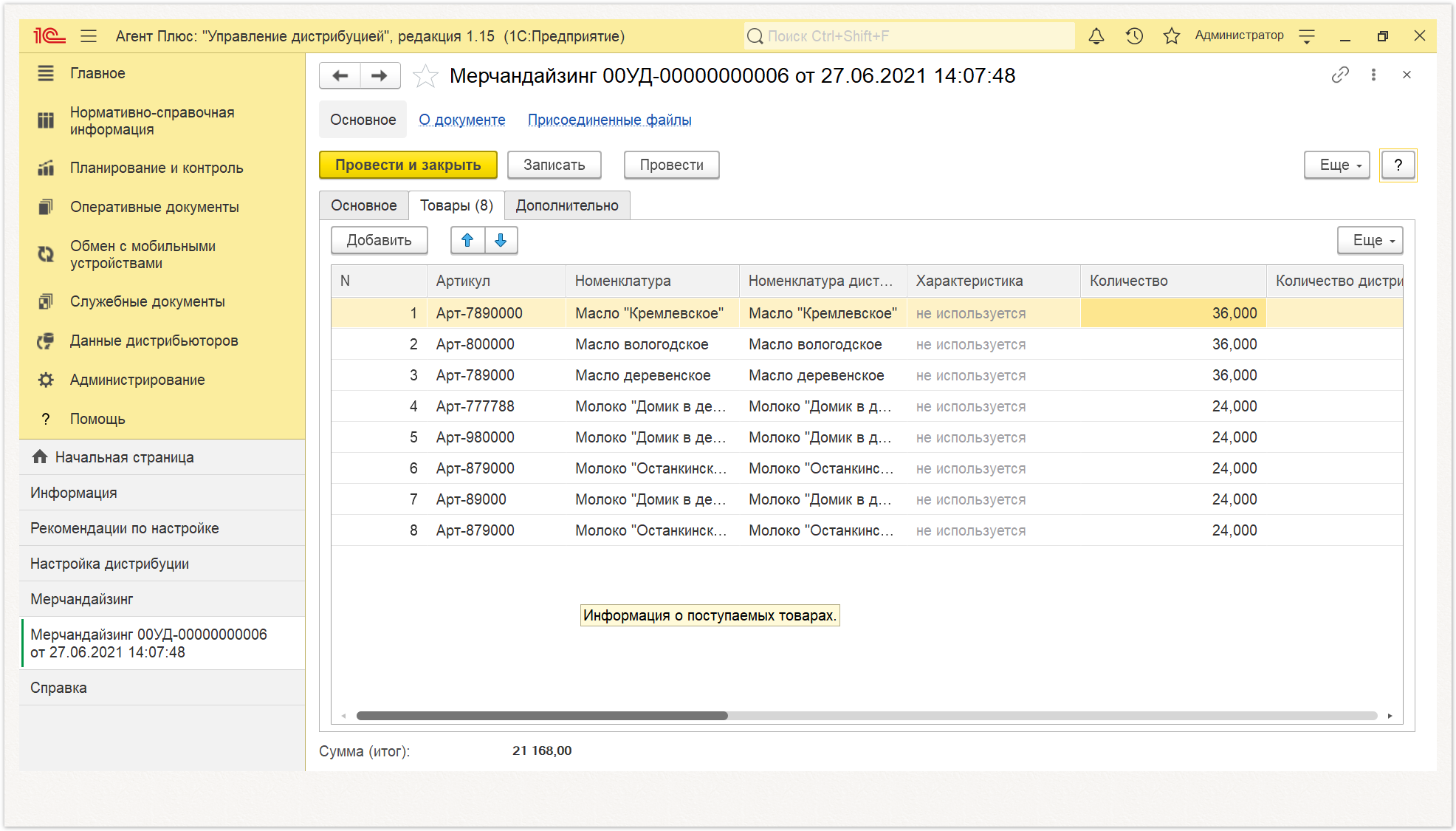This screenshot has width=1456, height=831.
Task: Click the search field in top bar
Action: click(x=909, y=35)
